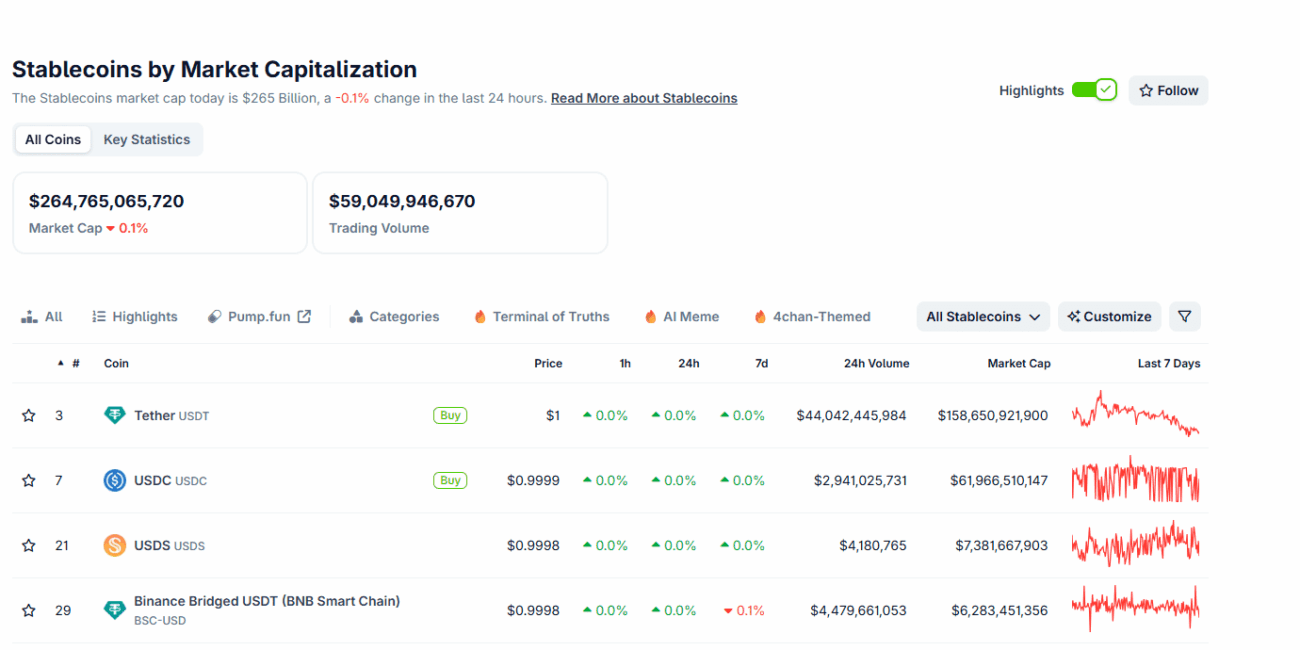
Task: Select the Highlights filter tab
Action: click(x=135, y=316)
